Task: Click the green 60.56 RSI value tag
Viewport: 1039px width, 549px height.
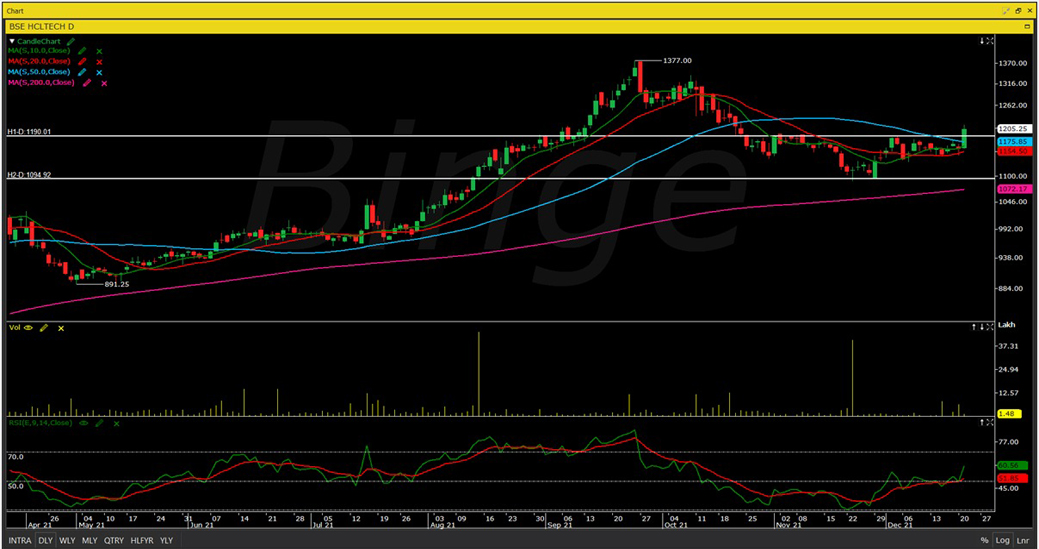Action: click(x=1011, y=466)
